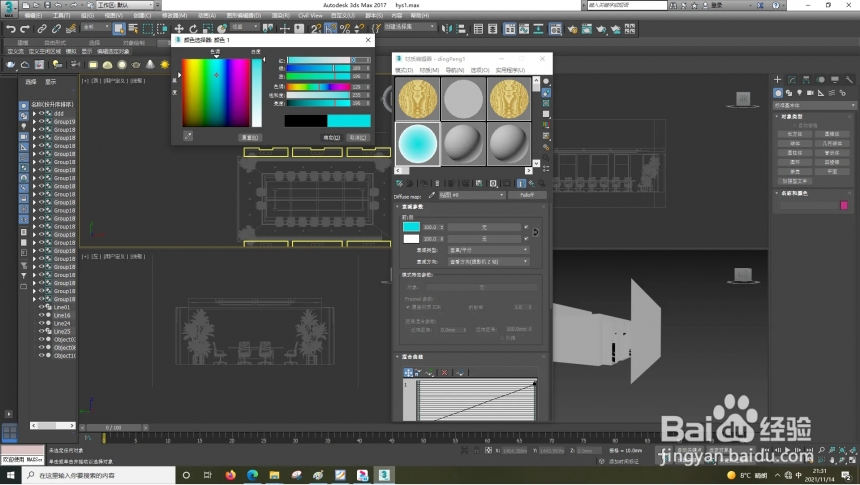Open the Civil View menu
The height and width of the screenshot is (485, 860).
pyautogui.click(x=310, y=15)
